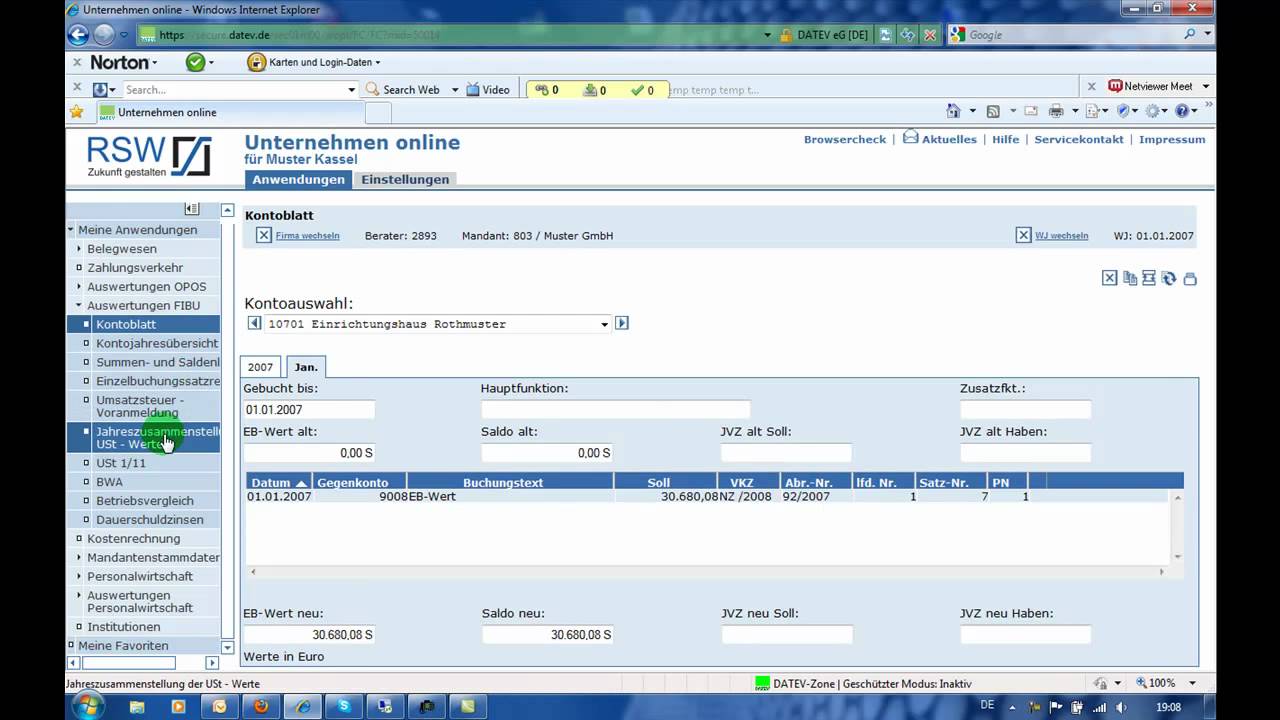Open the Hilfe link
This screenshot has height=720, width=1280.
coord(1006,139)
